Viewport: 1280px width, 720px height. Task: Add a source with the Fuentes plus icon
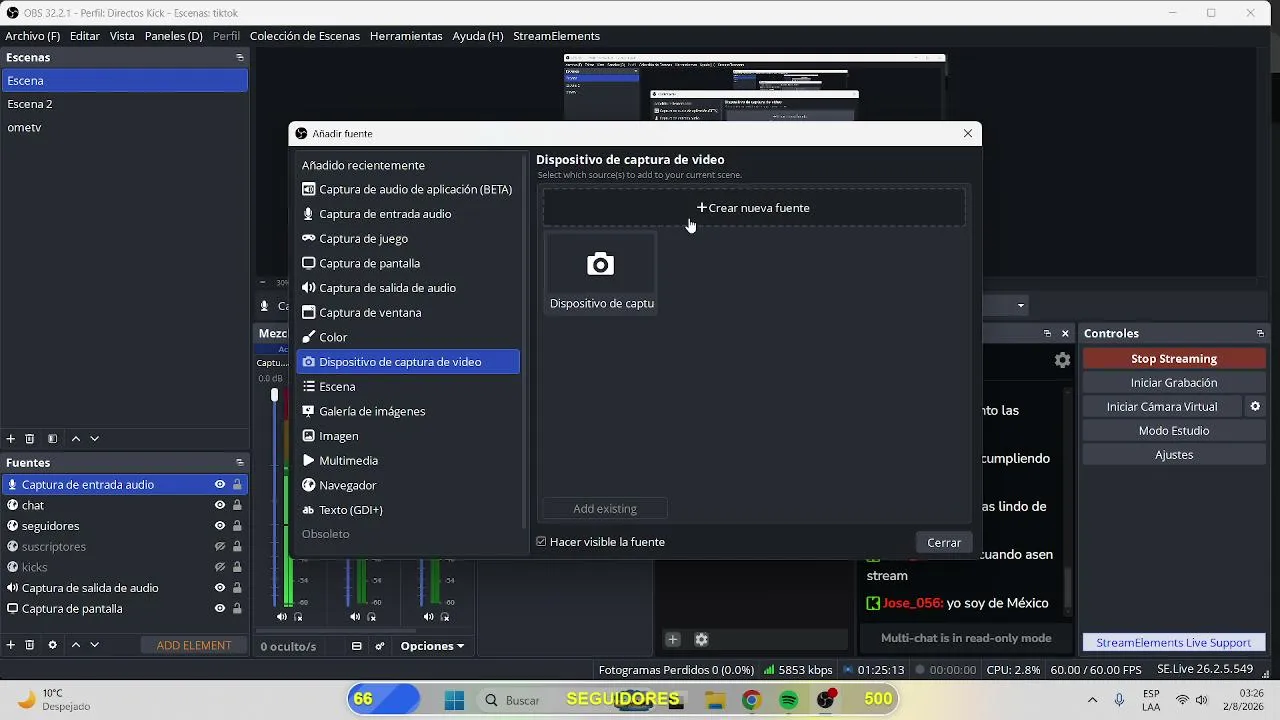tap(11, 645)
